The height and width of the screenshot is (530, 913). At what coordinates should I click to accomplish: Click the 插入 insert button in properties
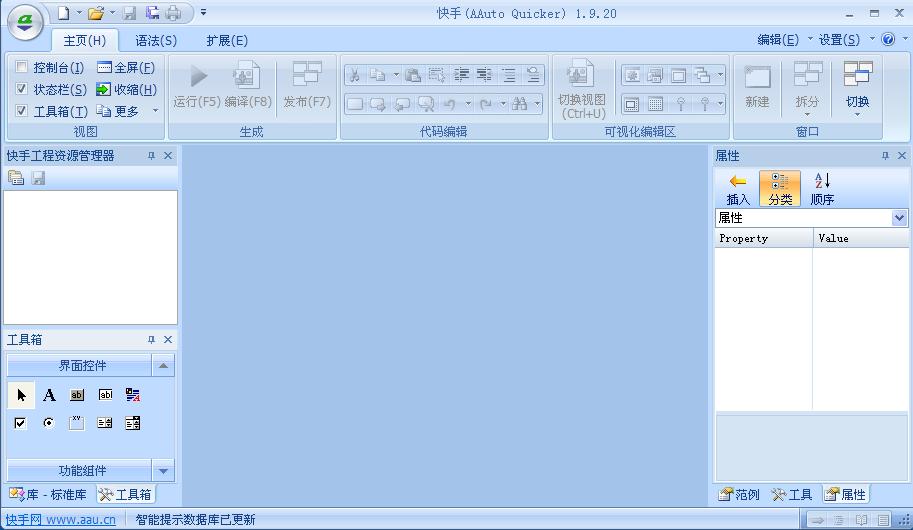click(x=738, y=189)
